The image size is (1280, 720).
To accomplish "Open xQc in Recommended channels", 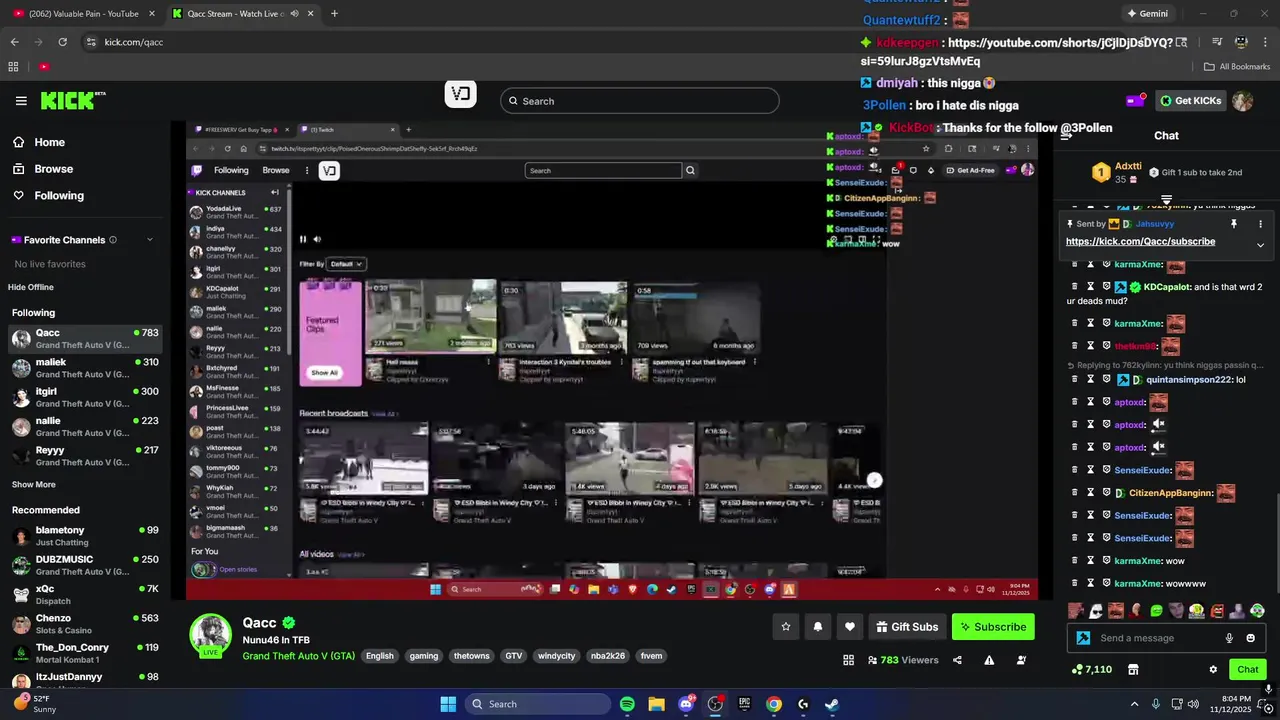I will tap(84, 595).
